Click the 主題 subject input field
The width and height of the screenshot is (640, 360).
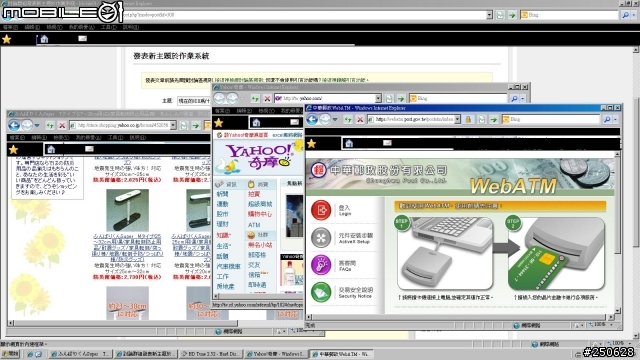tap(194, 101)
